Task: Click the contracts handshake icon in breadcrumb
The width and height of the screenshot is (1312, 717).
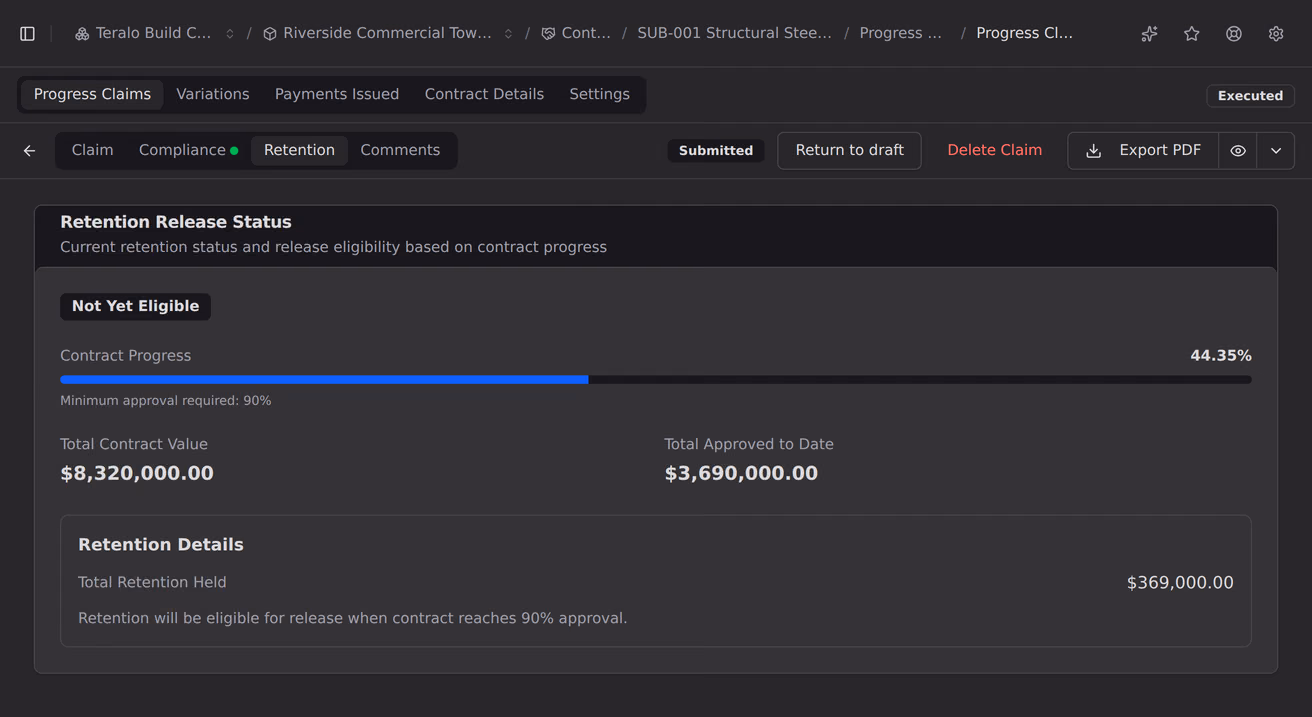Action: [548, 34]
